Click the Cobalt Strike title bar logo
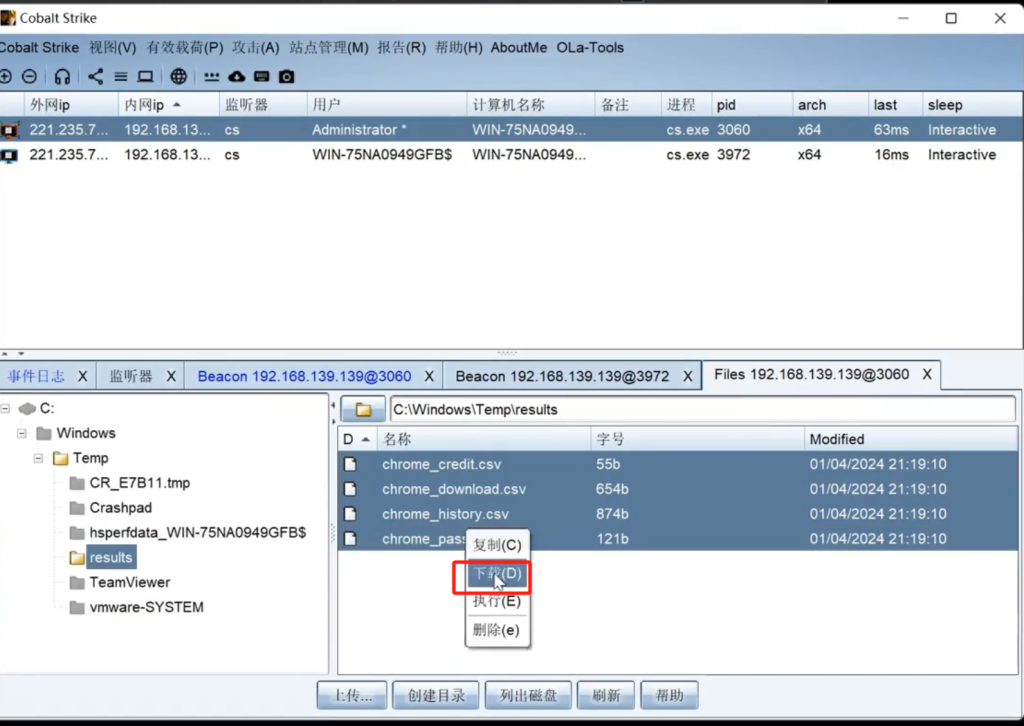The image size is (1024, 726). [x=8, y=18]
